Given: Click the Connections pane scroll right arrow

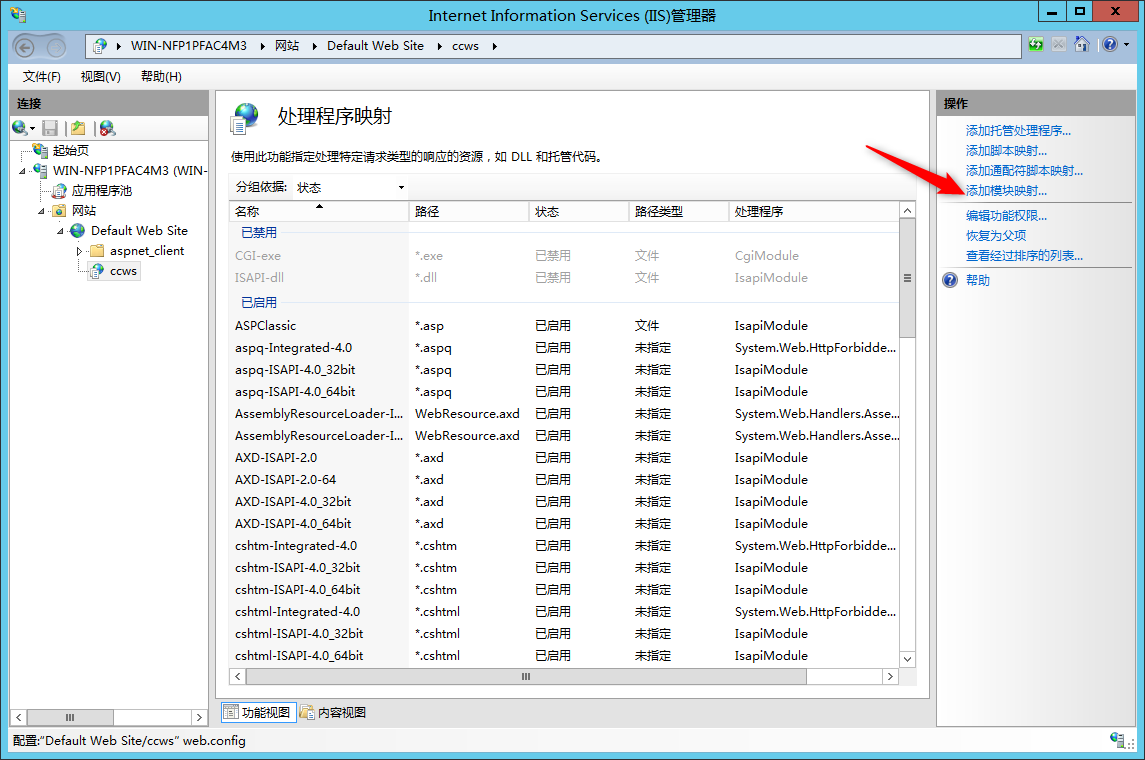Looking at the screenshot, I should point(199,718).
